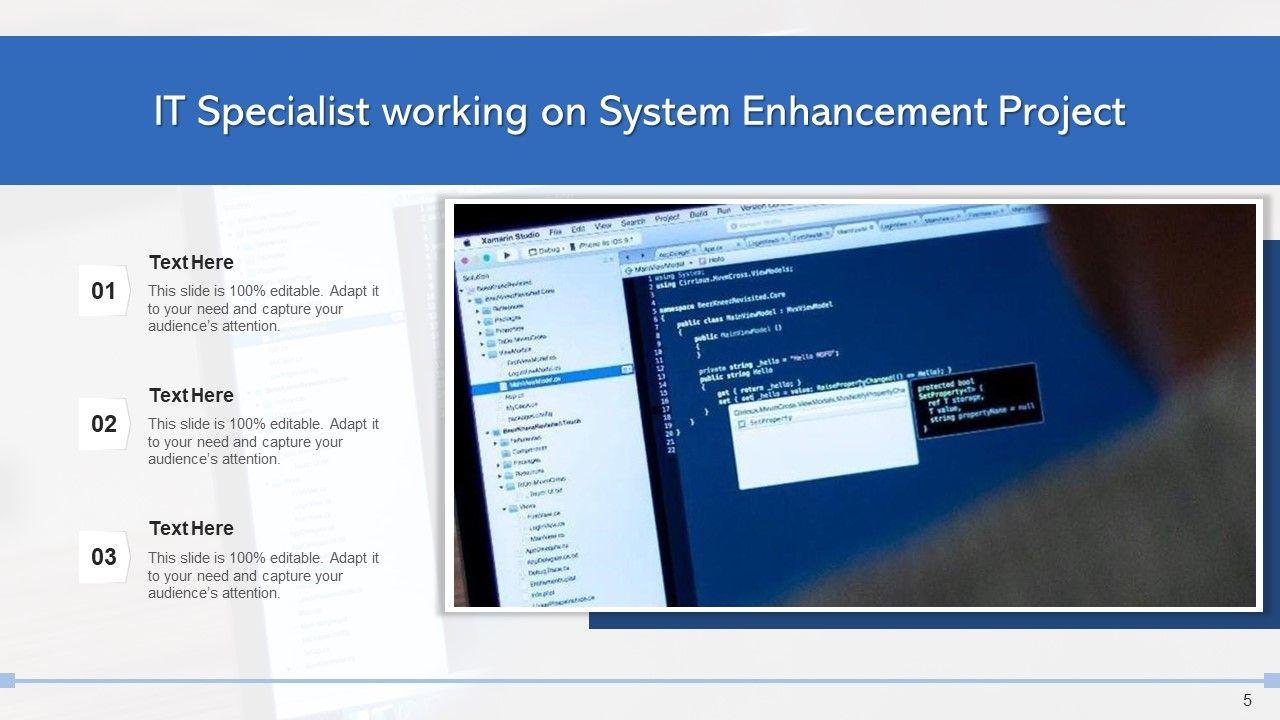The width and height of the screenshot is (1280, 720).
Task: Select the description paragraph under item 02
Action: point(264,441)
